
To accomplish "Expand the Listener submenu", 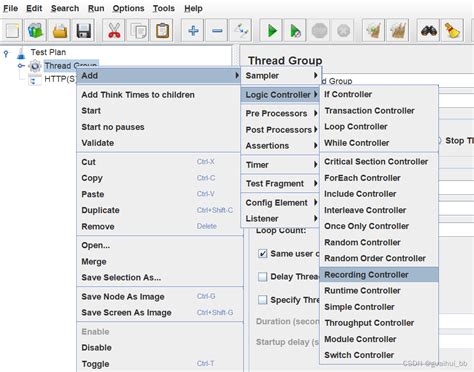I will tap(281, 219).
